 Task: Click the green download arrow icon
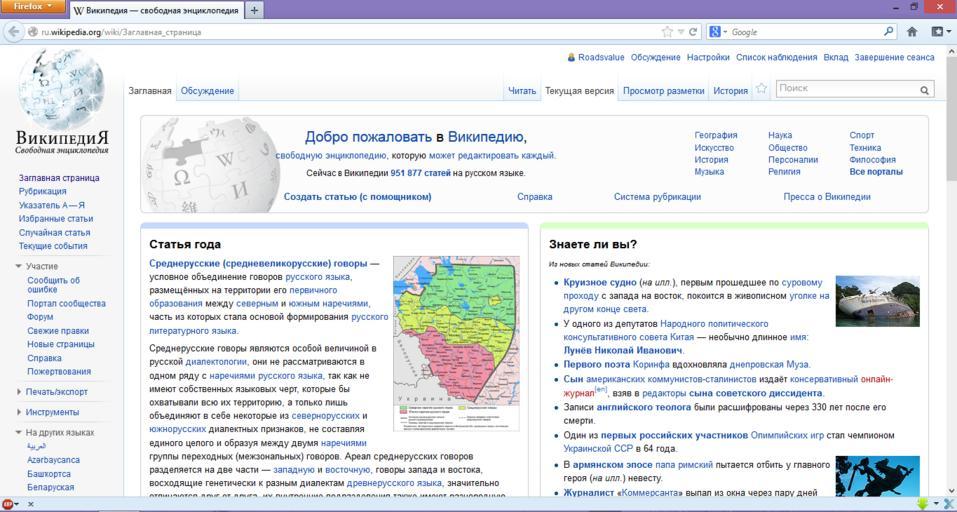click(x=923, y=504)
